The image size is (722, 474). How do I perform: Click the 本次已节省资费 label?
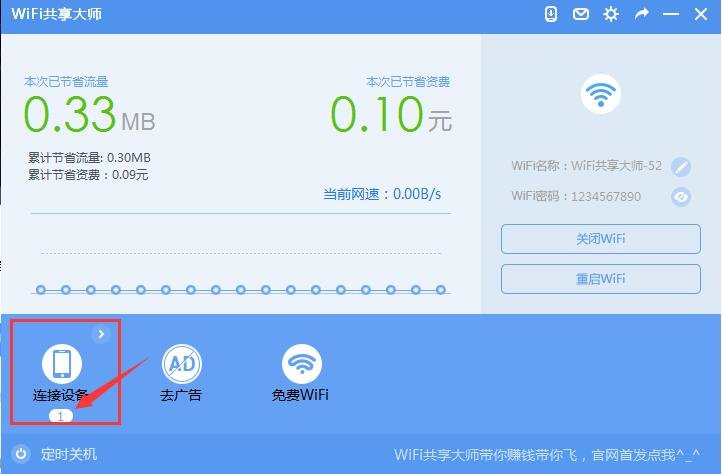pos(408,82)
